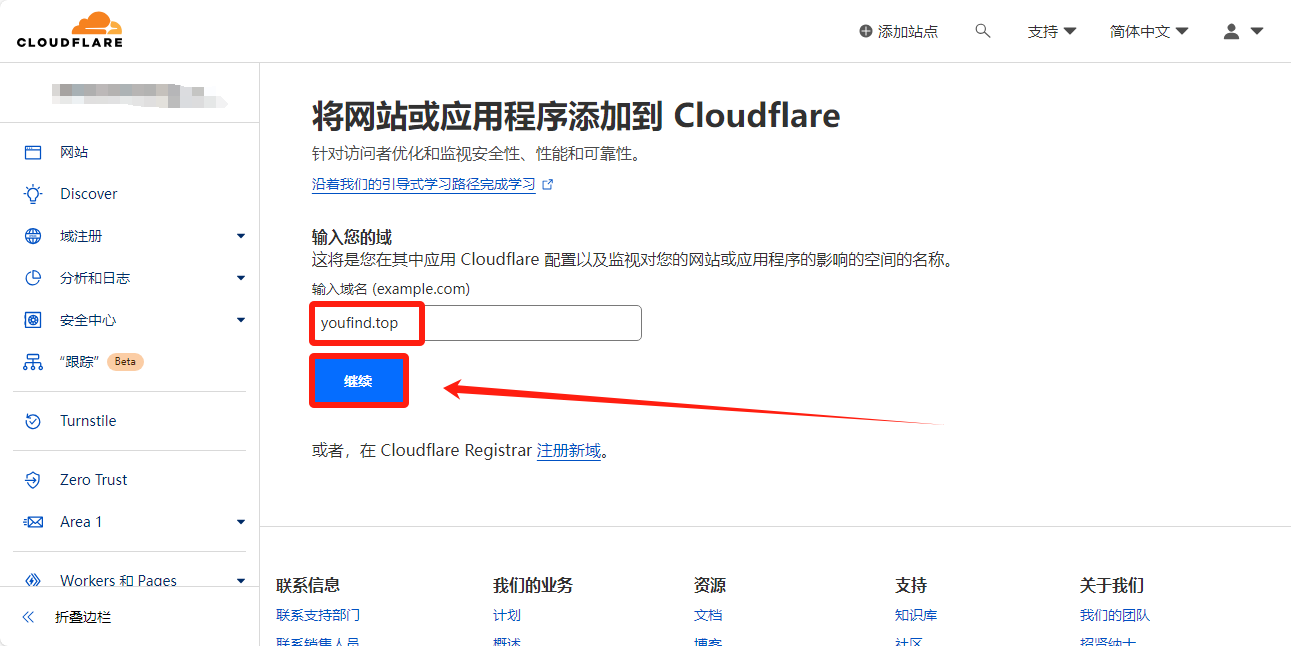
Task: Follow the 注册新域 link
Action: pyautogui.click(x=569, y=450)
